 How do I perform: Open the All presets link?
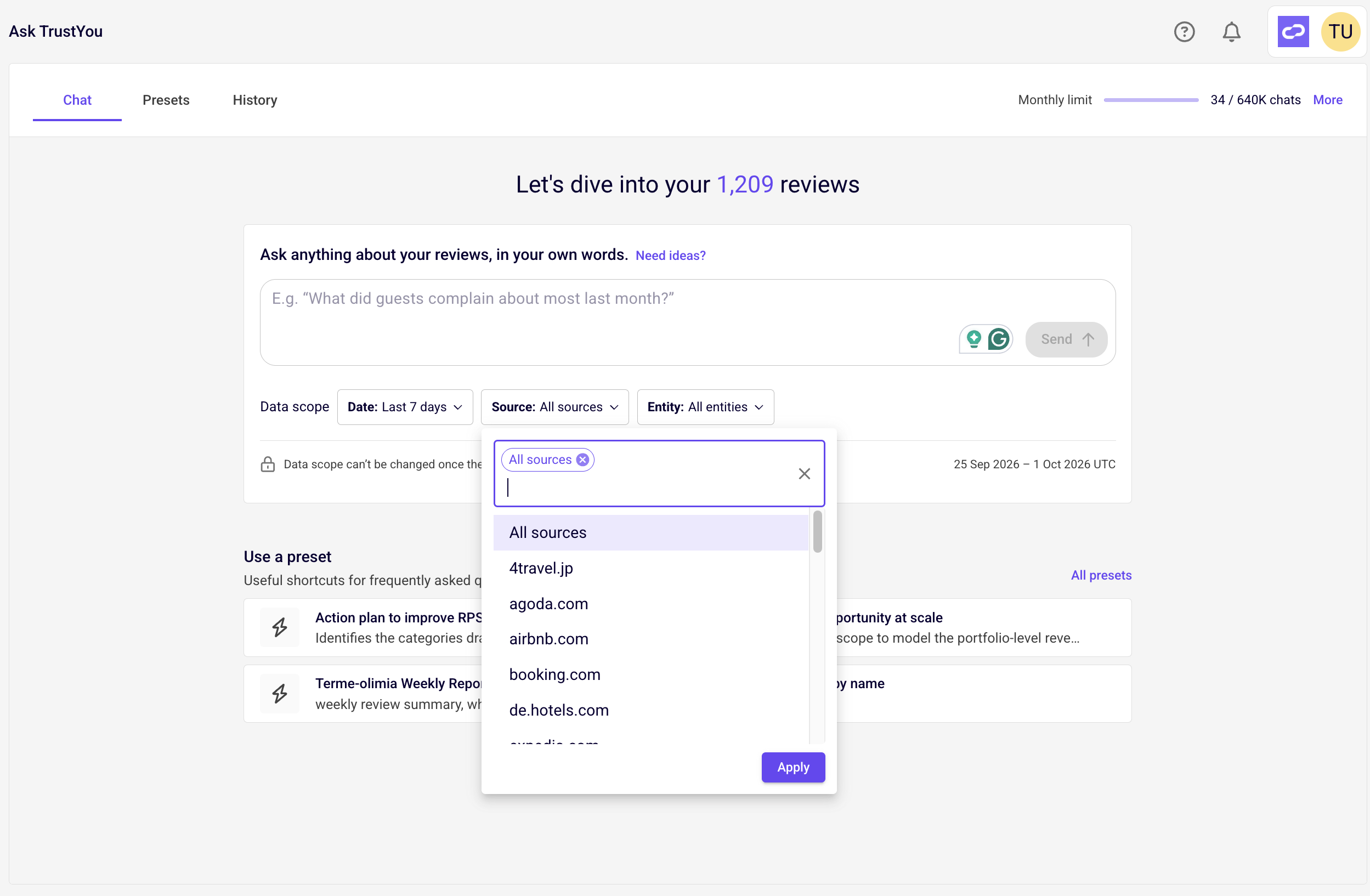tap(1101, 575)
